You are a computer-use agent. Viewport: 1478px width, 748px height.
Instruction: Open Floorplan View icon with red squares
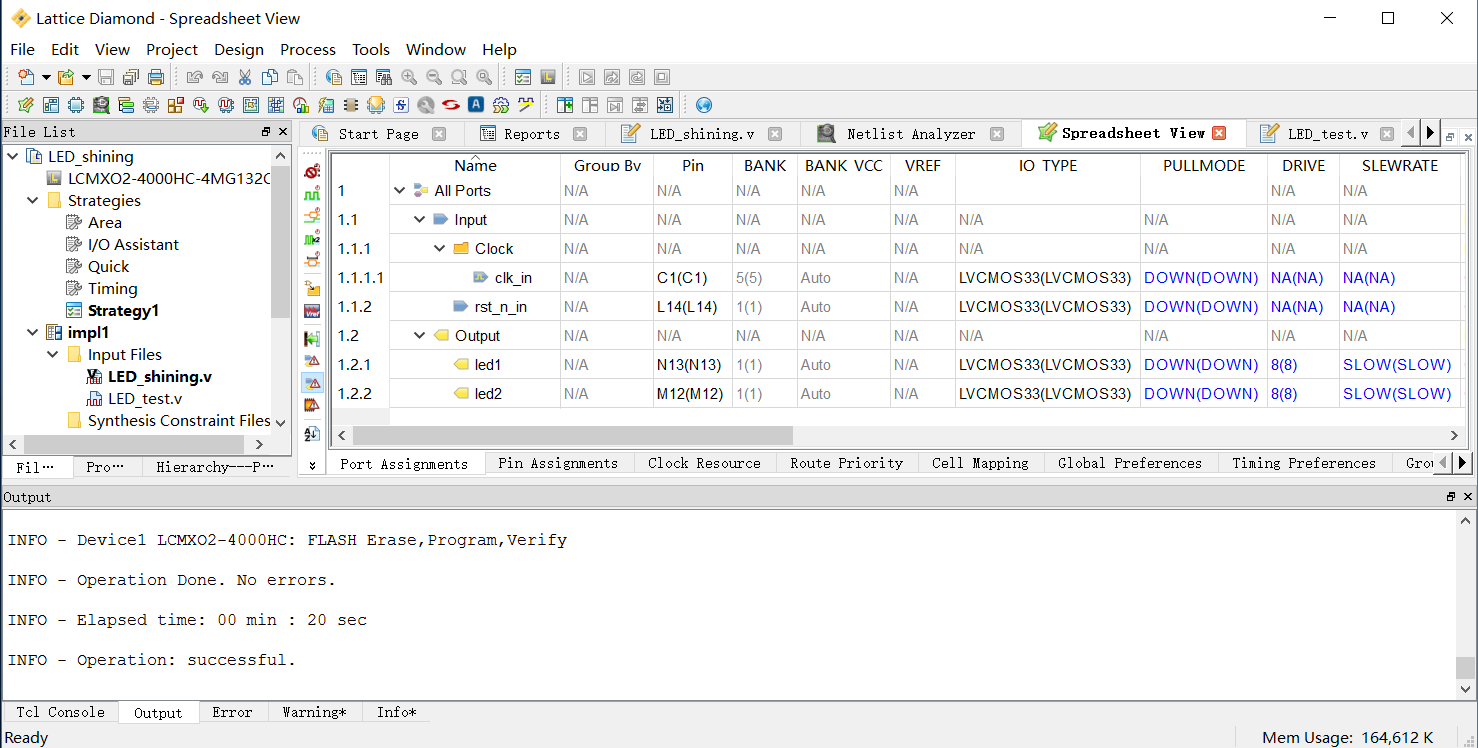click(176, 105)
